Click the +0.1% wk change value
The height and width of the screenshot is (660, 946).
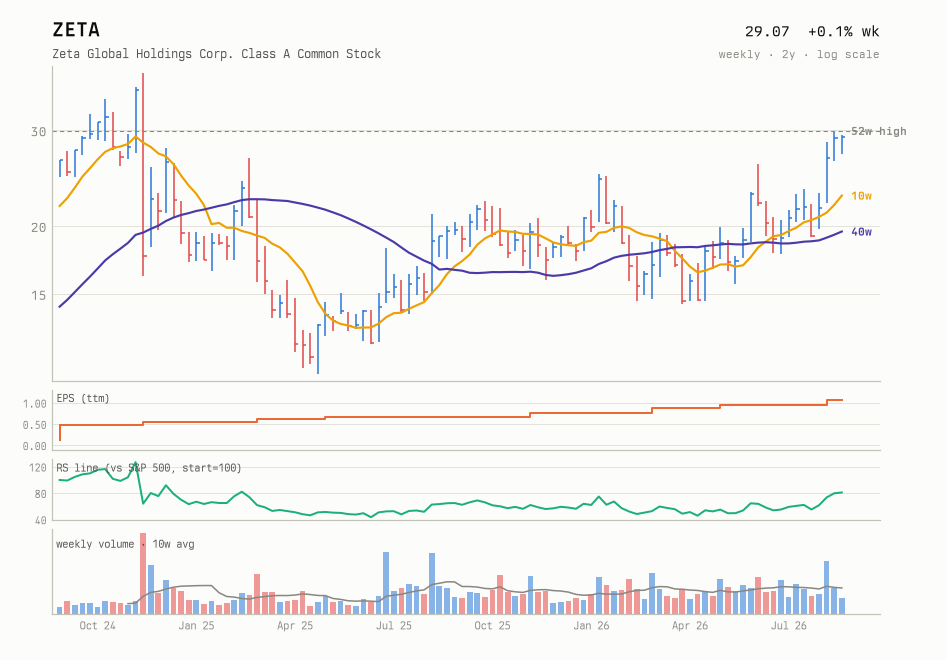[x=843, y=31]
